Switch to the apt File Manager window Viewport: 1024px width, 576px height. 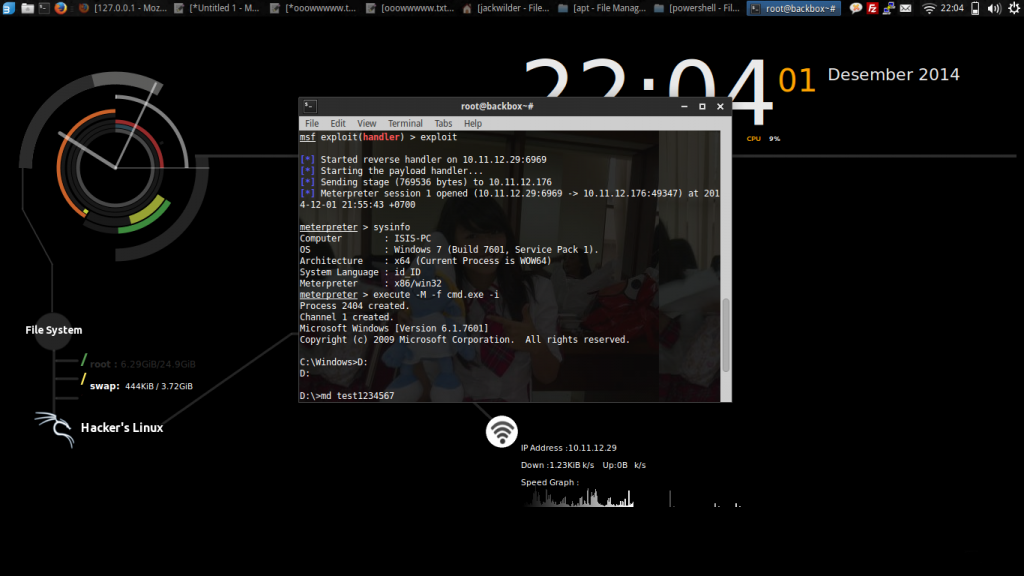tap(601, 8)
